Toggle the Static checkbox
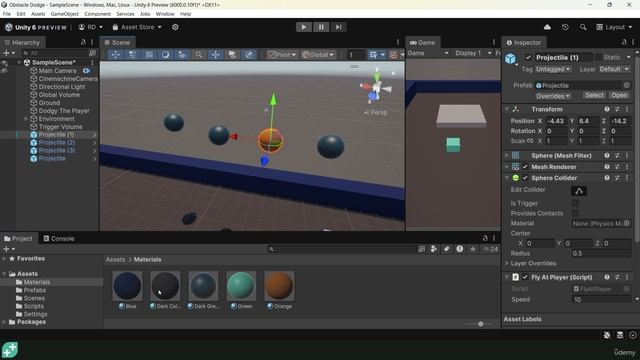Screen dimensions: 640x360 pyautogui.click(x=598, y=58)
